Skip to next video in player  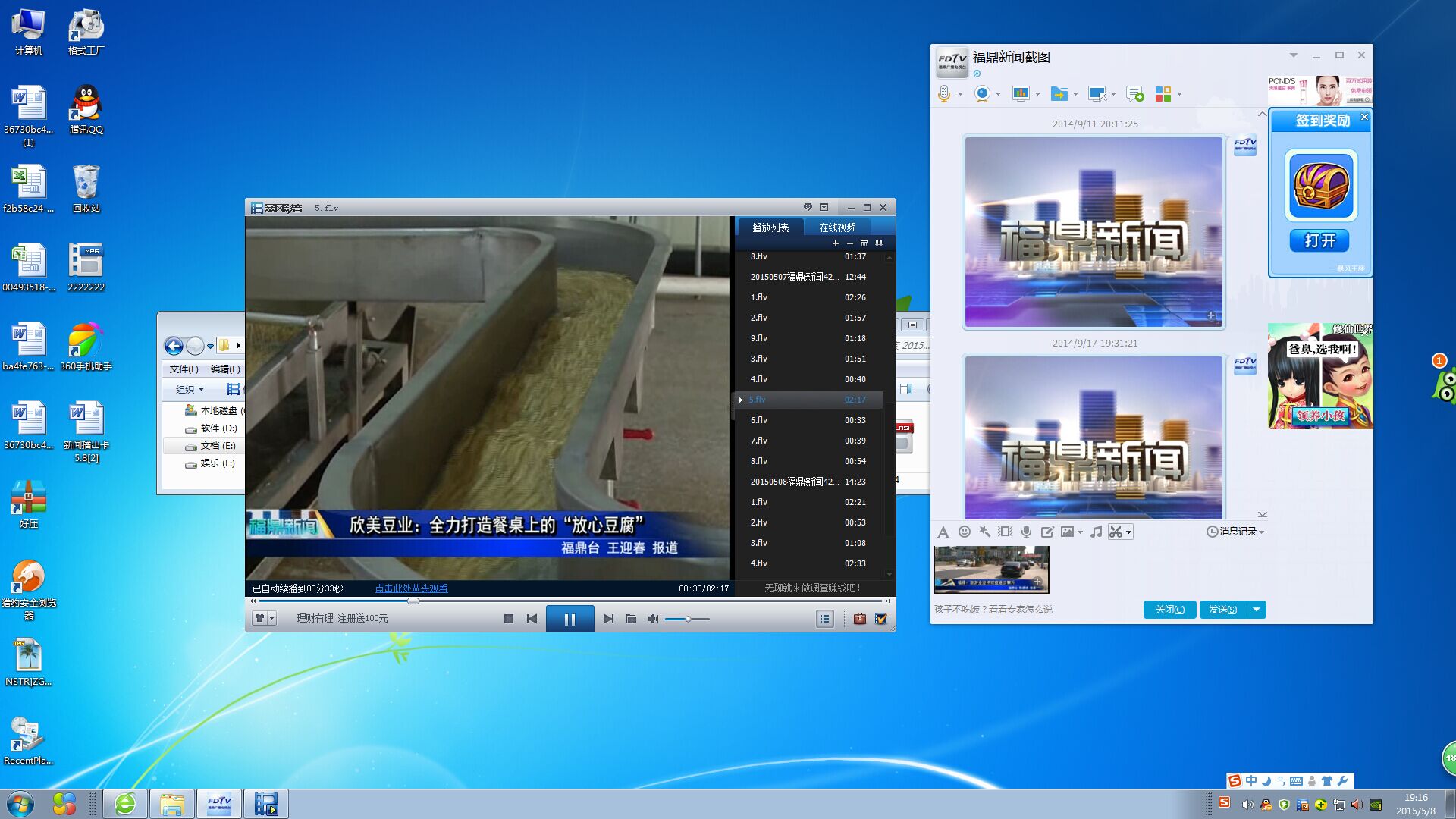coord(608,619)
